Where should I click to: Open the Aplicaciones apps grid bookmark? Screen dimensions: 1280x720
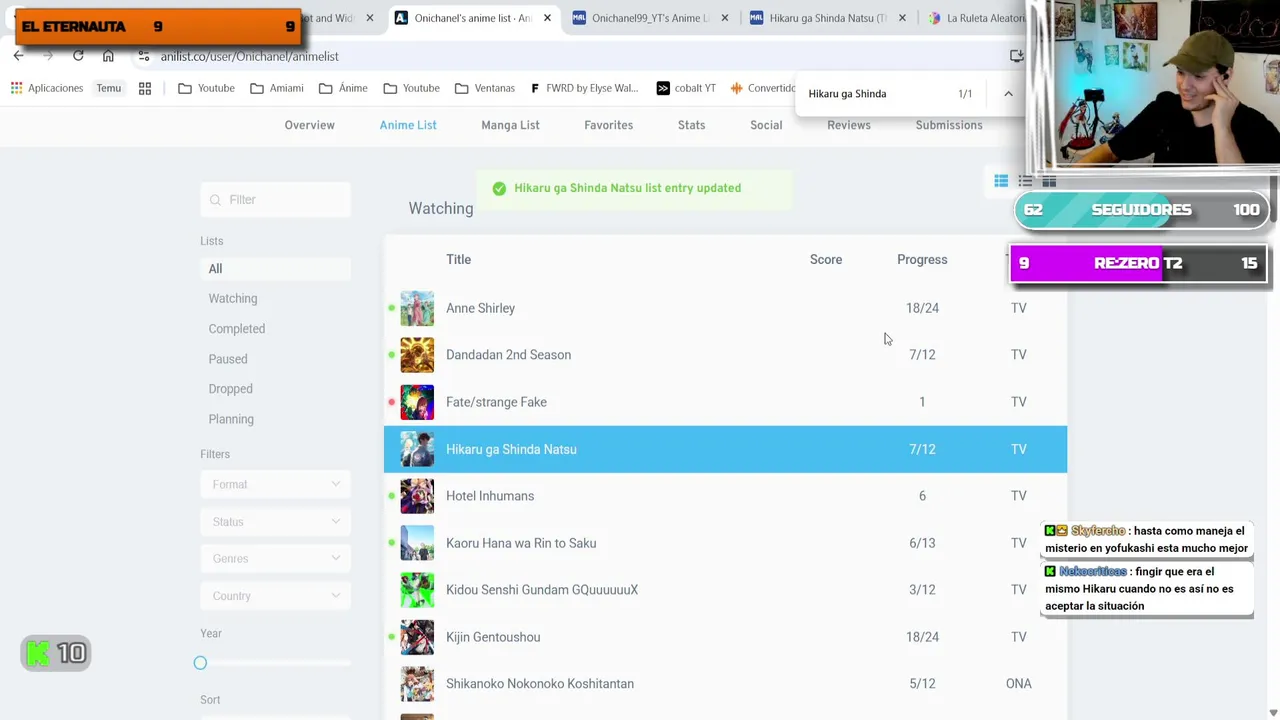(47, 88)
